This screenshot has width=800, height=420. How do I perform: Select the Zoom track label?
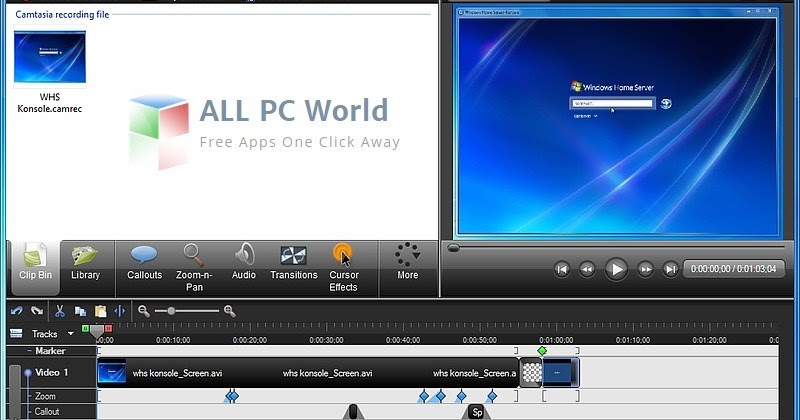pyautogui.click(x=45, y=396)
